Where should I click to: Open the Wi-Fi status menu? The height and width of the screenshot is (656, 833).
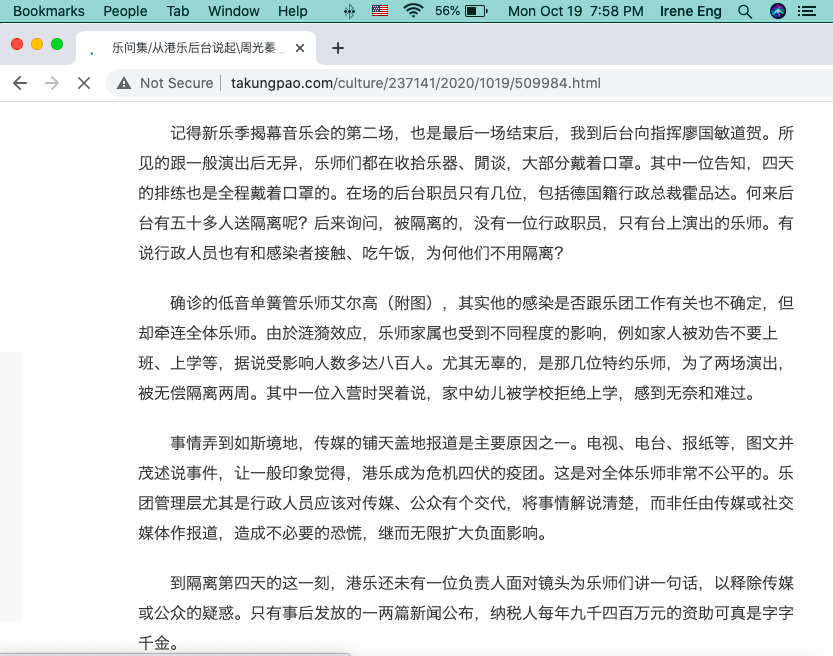[413, 11]
